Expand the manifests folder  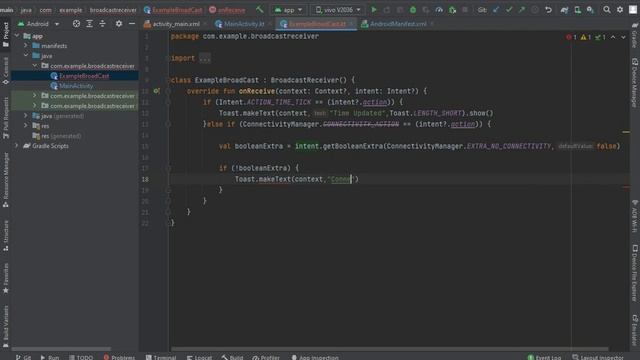pyautogui.click(x=26, y=46)
